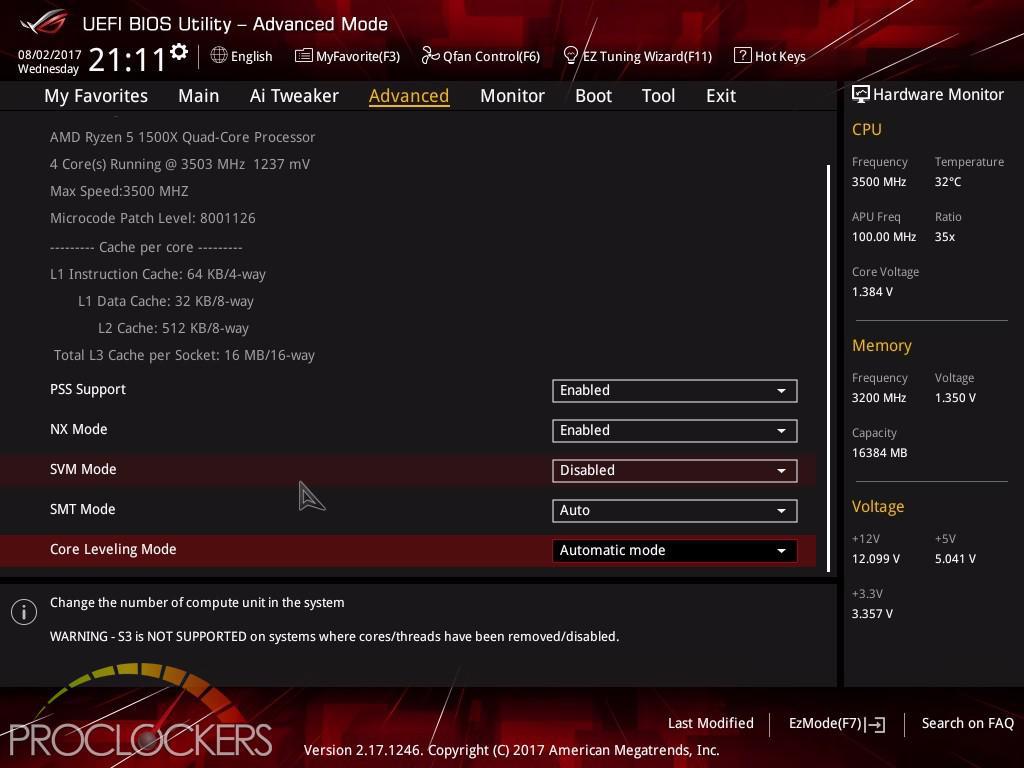Click the CPU temperature value 32°C

tap(948, 182)
